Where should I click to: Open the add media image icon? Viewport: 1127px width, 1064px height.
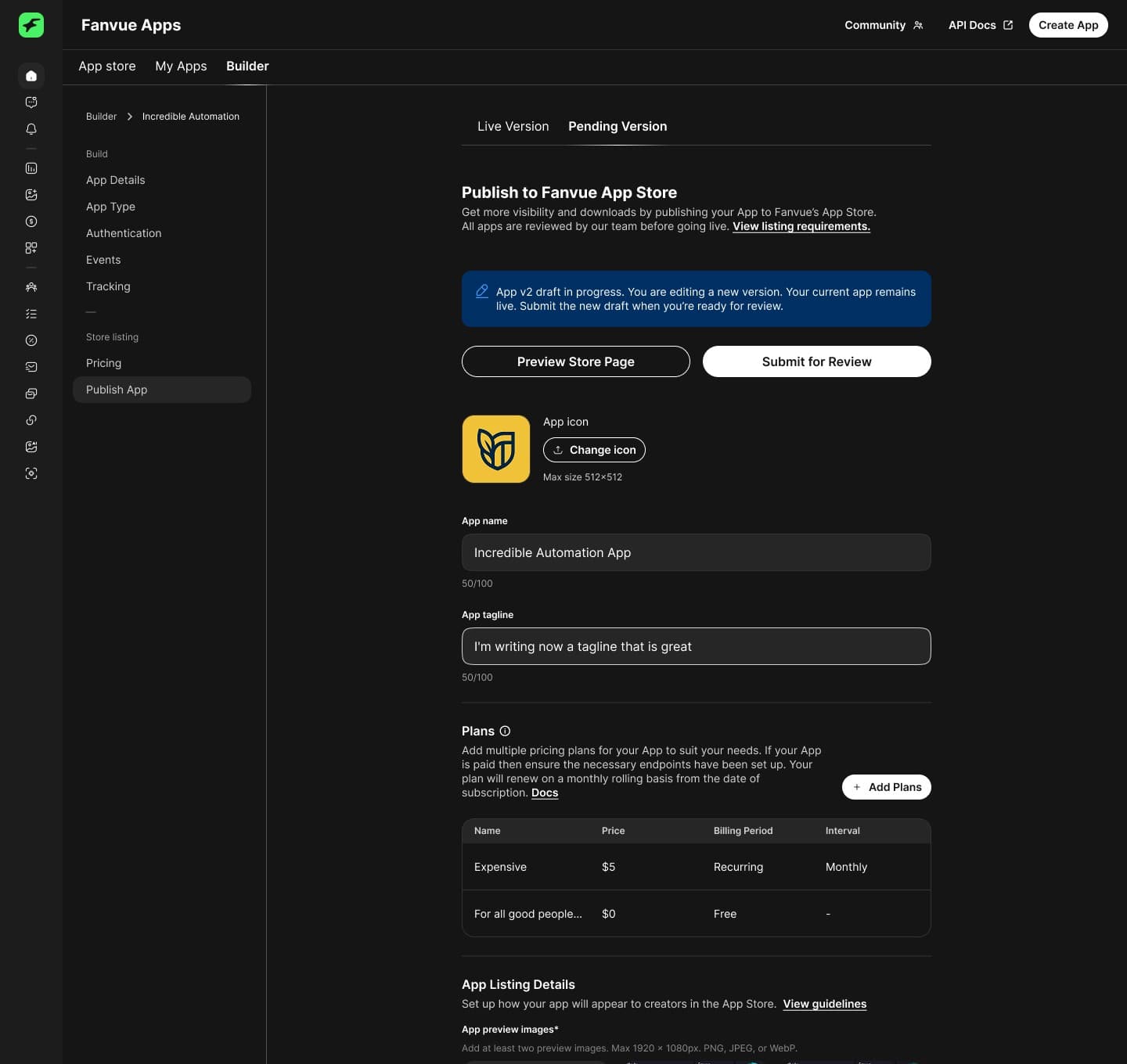tap(31, 195)
